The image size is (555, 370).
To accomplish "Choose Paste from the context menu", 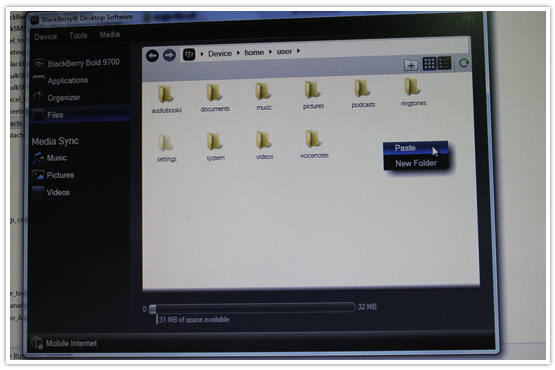I will tap(416, 148).
